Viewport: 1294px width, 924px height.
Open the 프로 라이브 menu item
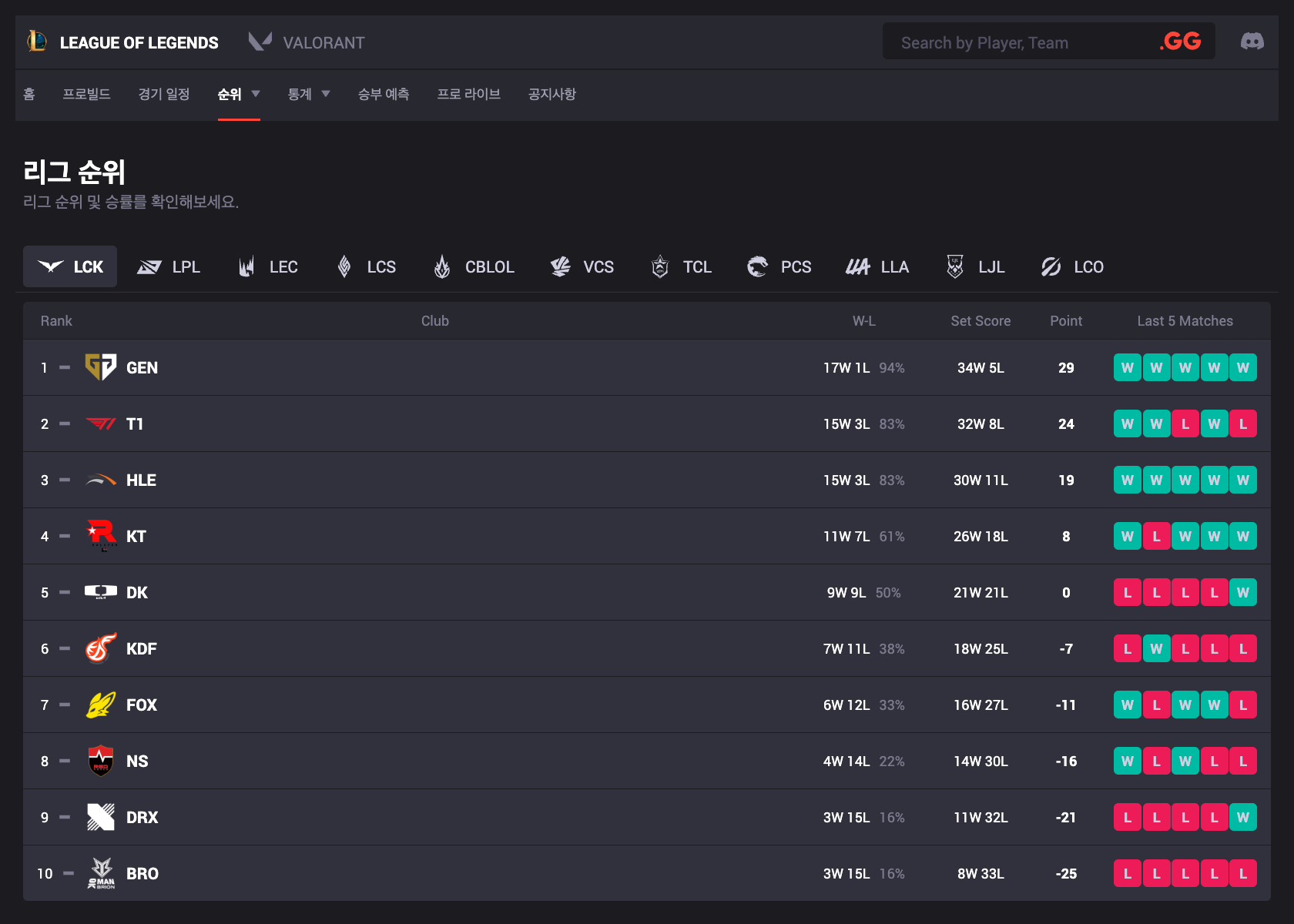469,94
